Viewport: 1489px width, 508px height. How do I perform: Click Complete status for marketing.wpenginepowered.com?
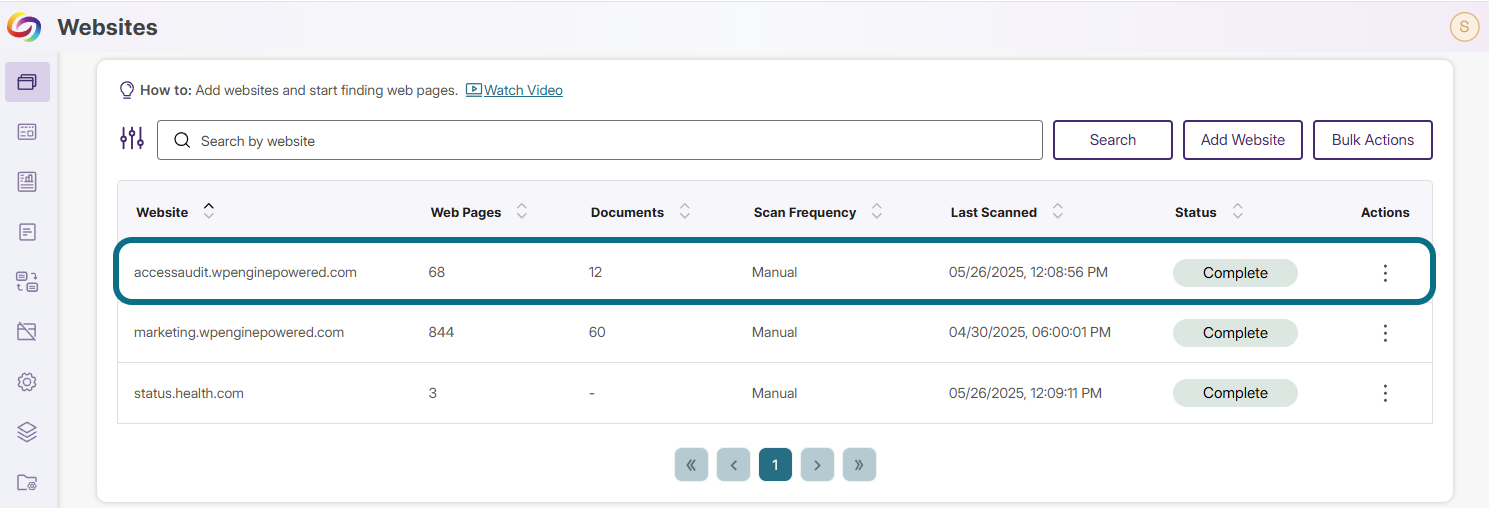(1235, 333)
